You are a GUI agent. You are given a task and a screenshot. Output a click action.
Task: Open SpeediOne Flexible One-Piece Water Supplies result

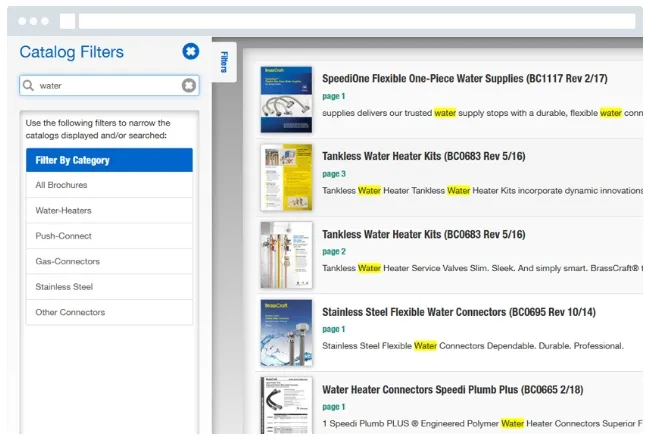tap(464, 79)
